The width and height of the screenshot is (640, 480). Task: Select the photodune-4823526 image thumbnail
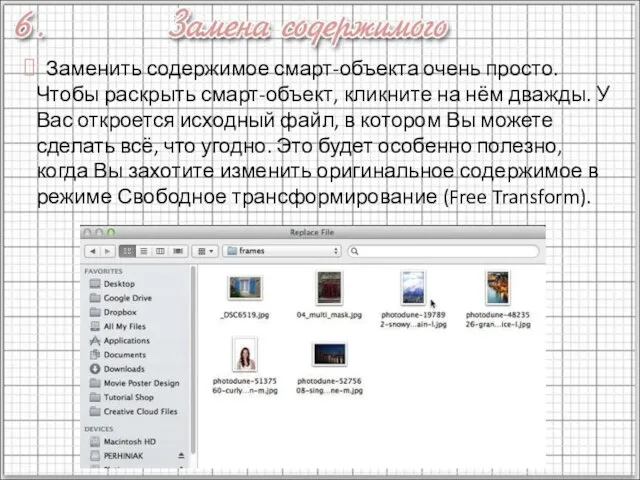pyautogui.click(x=498, y=287)
